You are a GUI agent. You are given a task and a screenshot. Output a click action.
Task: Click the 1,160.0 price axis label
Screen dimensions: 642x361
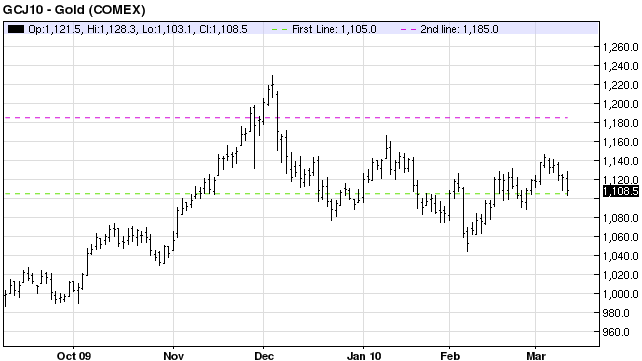point(621,142)
